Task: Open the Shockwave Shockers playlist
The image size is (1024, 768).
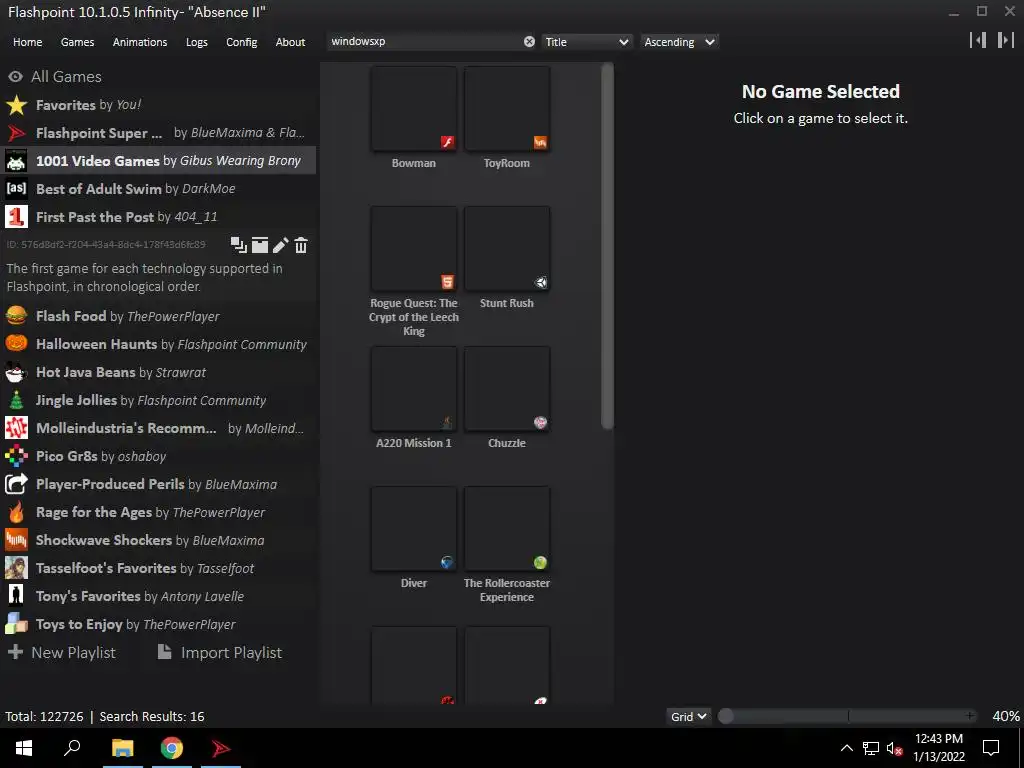Action: [x=159, y=541]
